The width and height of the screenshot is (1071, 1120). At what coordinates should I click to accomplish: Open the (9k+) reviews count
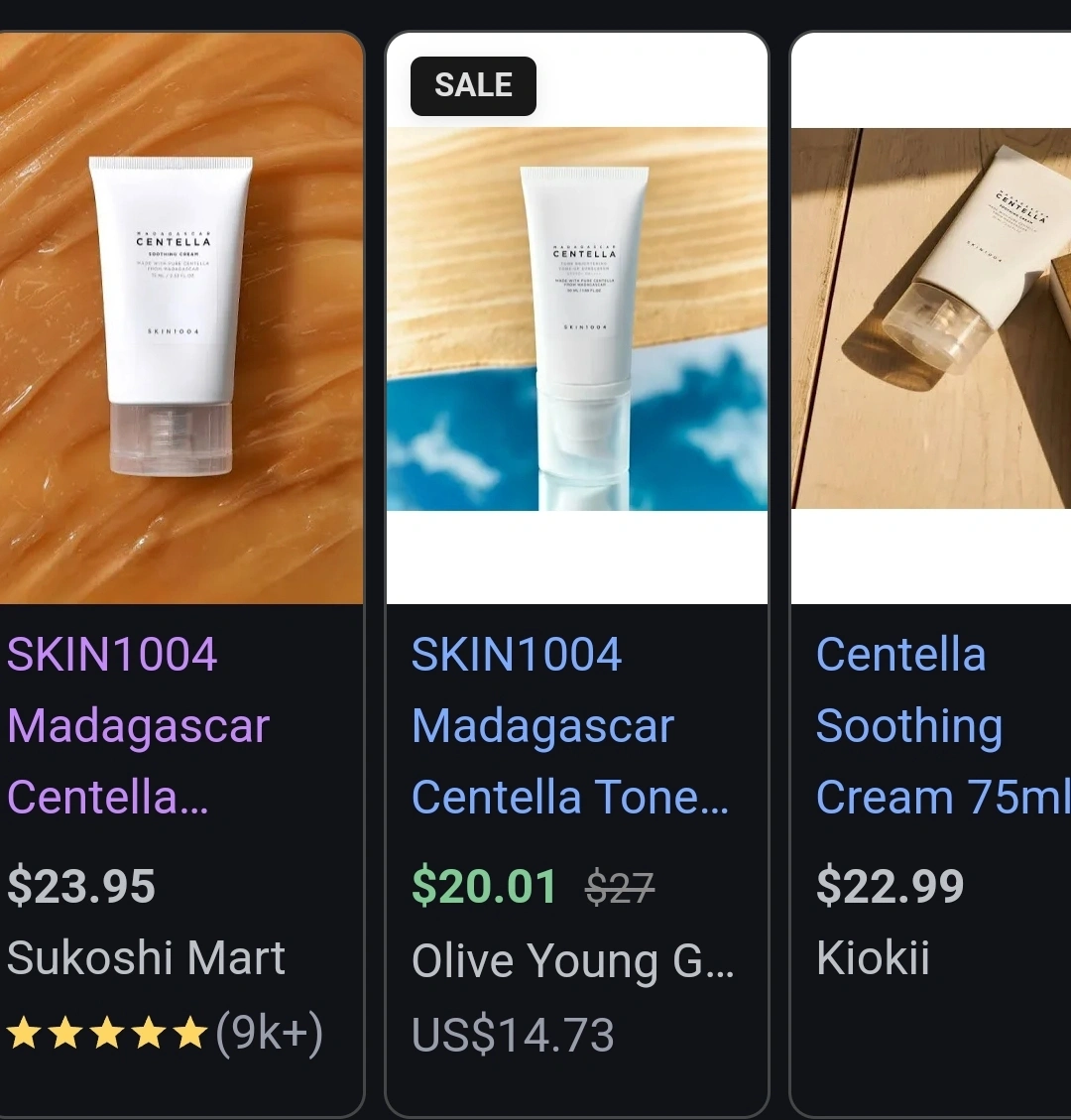click(x=269, y=1033)
